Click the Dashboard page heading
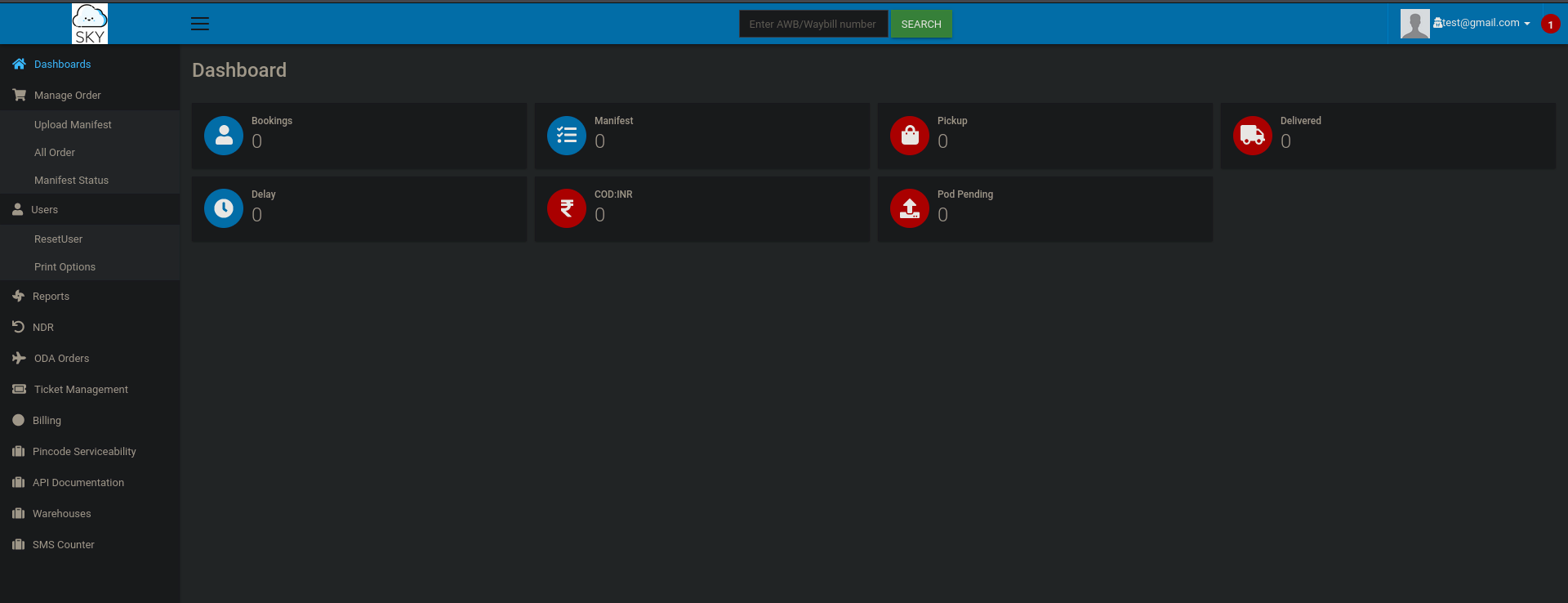Image resolution: width=1568 pixels, height=603 pixels. [x=239, y=70]
